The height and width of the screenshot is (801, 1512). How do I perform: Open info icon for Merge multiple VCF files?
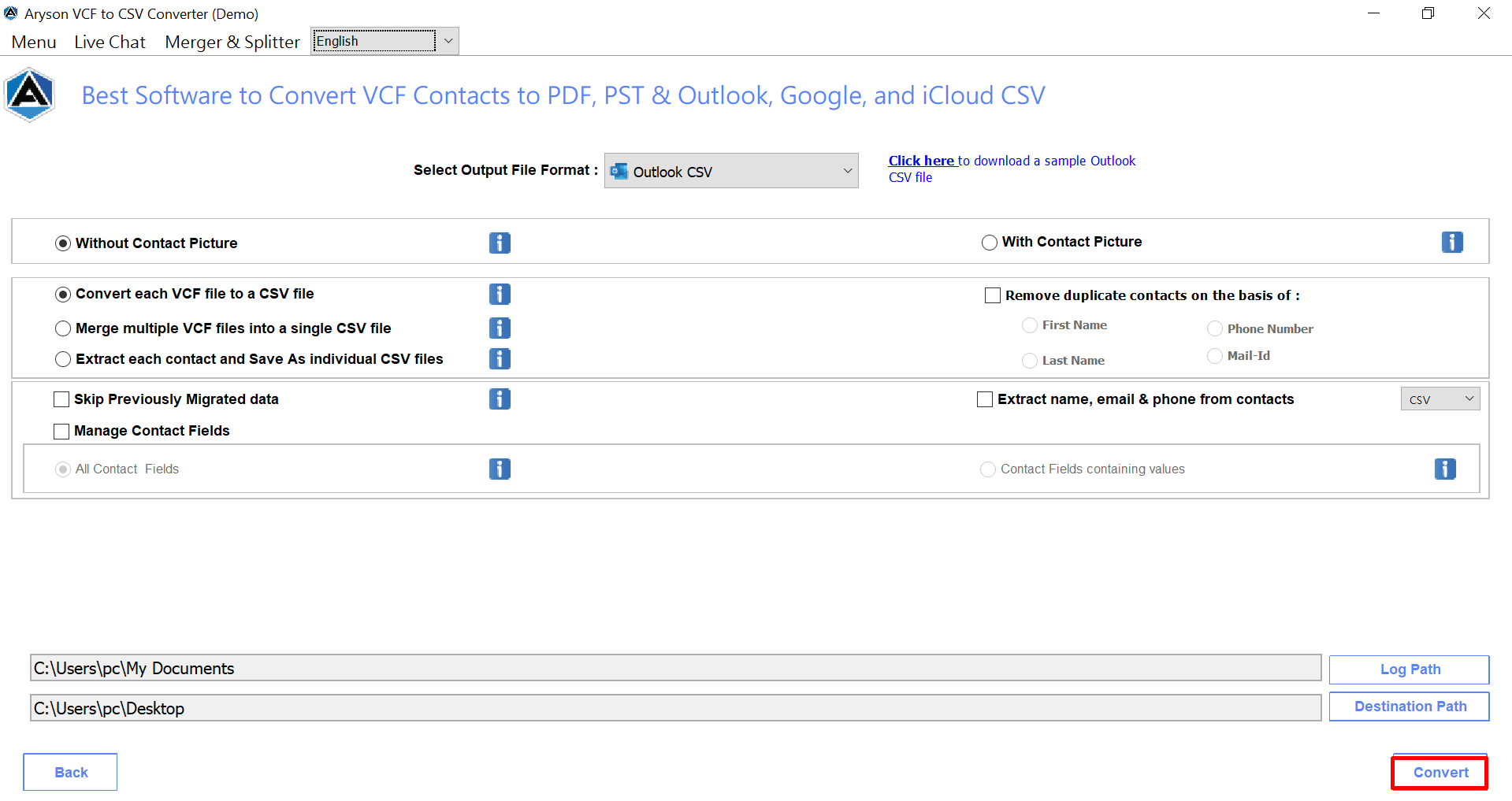point(500,328)
